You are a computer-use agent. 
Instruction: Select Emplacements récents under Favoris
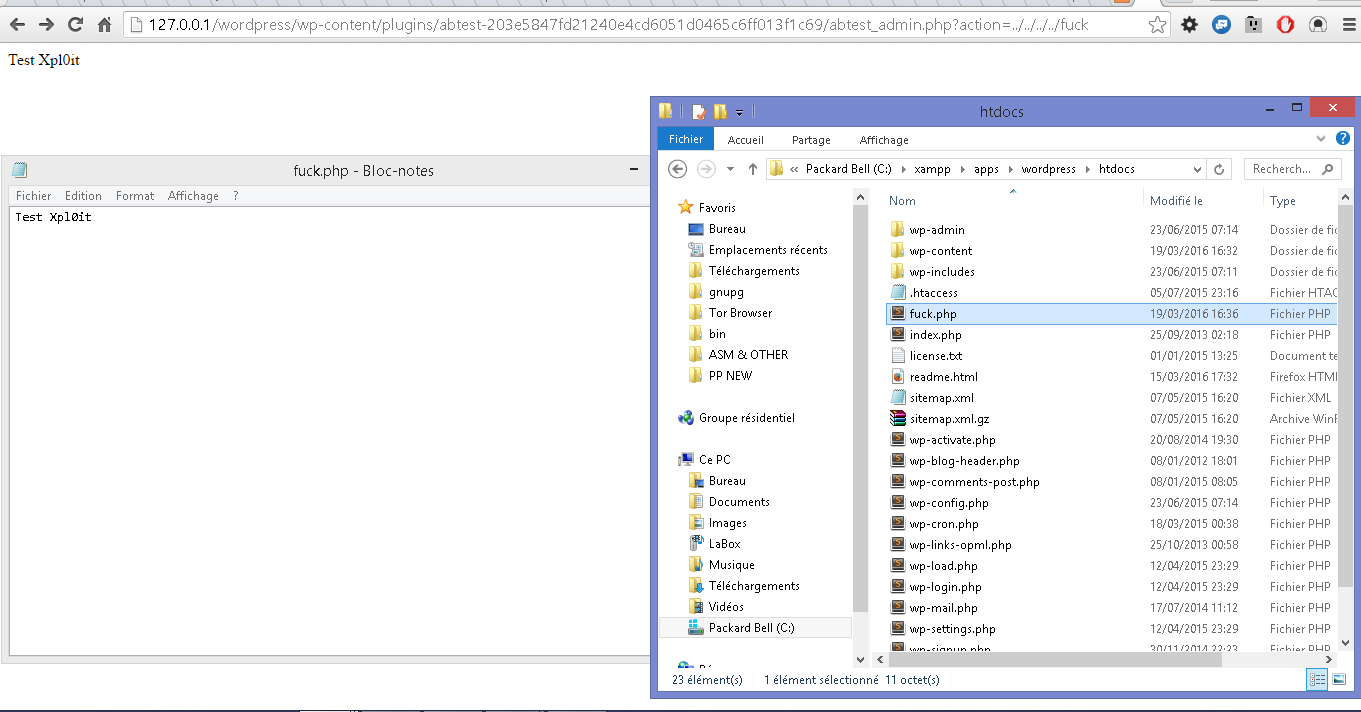pos(768,250)
